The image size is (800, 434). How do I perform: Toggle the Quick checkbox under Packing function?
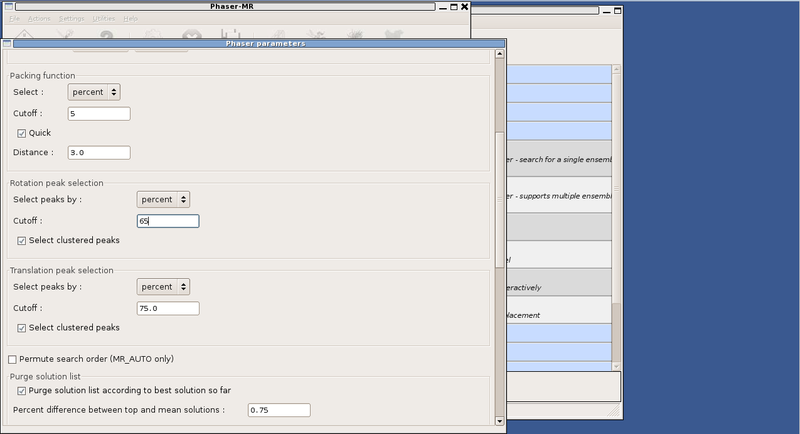click(23, 132)
